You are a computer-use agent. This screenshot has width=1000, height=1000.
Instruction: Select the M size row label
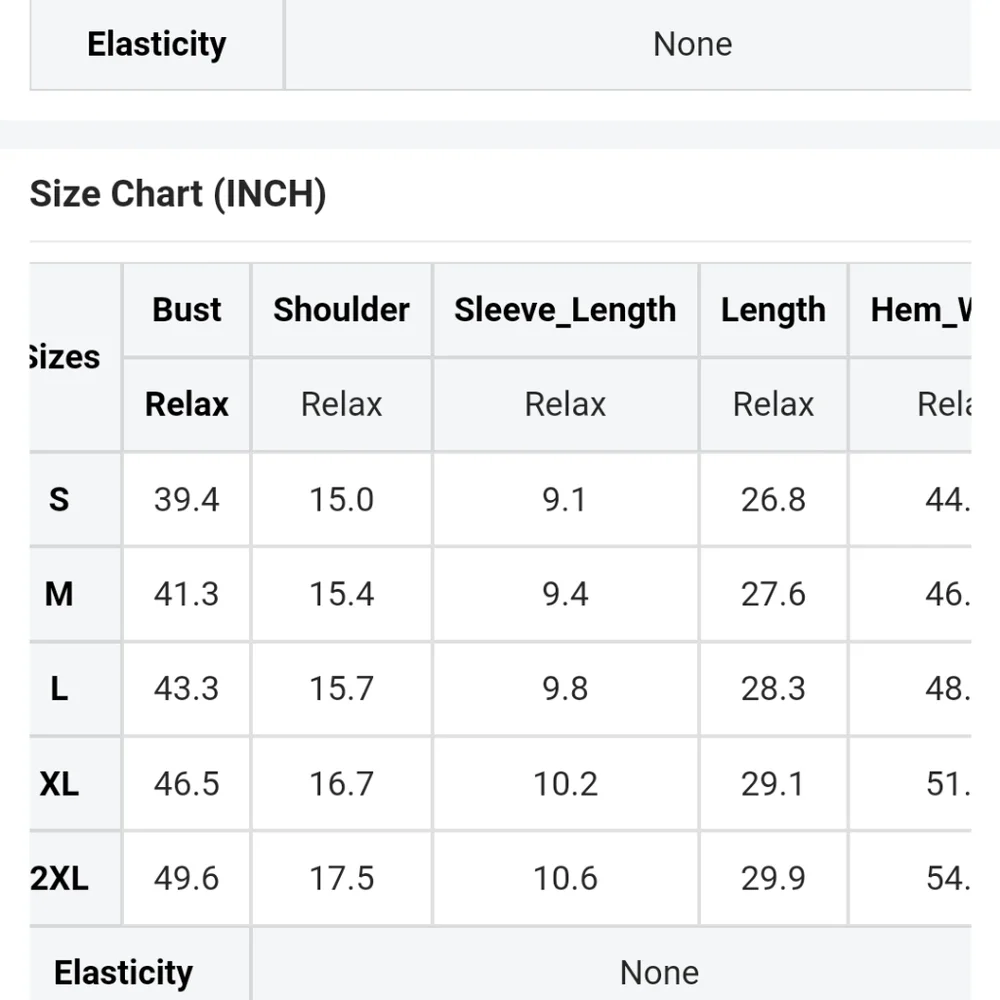[59, 594]
